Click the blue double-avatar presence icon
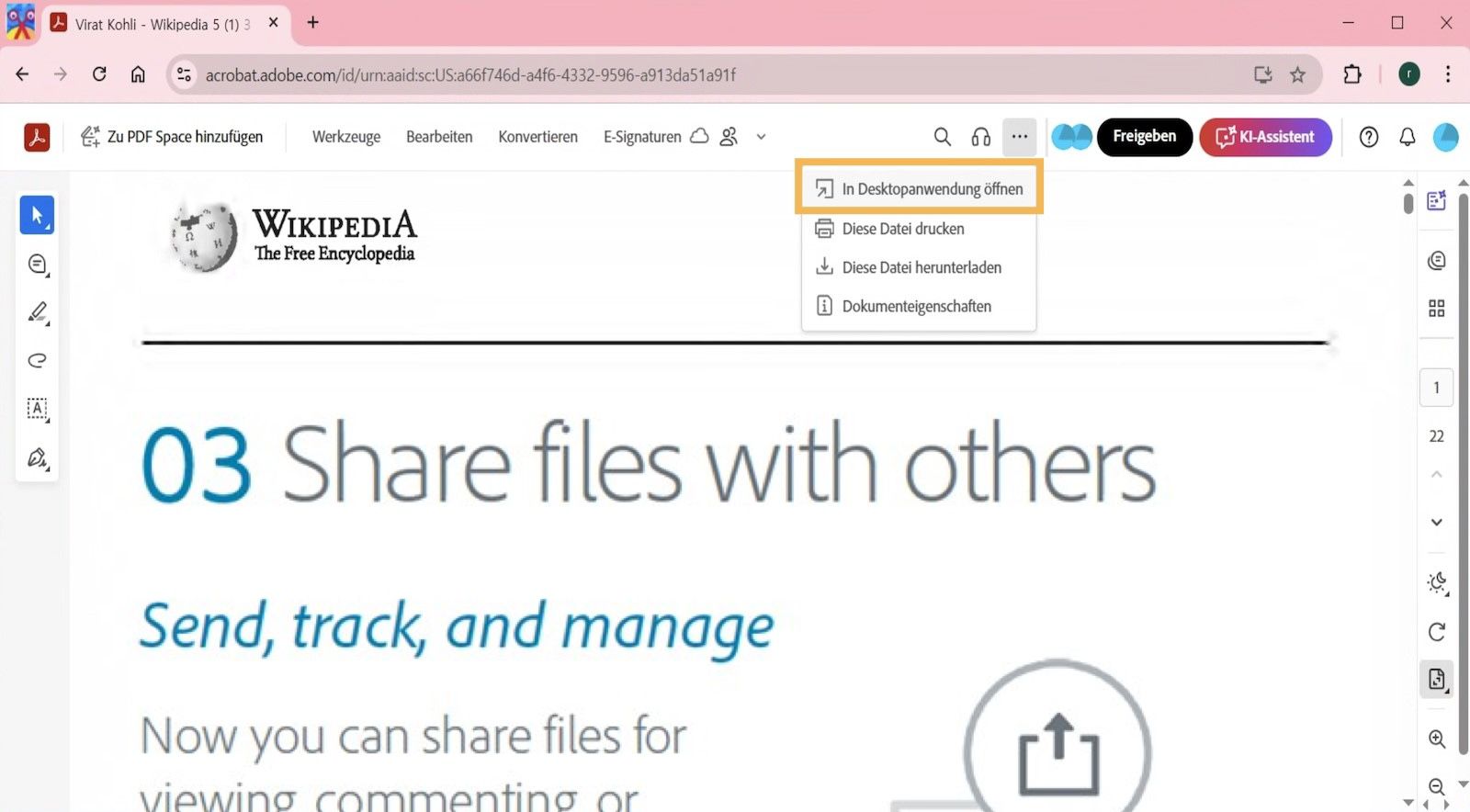Screen dimensions: 1470x812 pyautogui.click(x=1071, y=137)
